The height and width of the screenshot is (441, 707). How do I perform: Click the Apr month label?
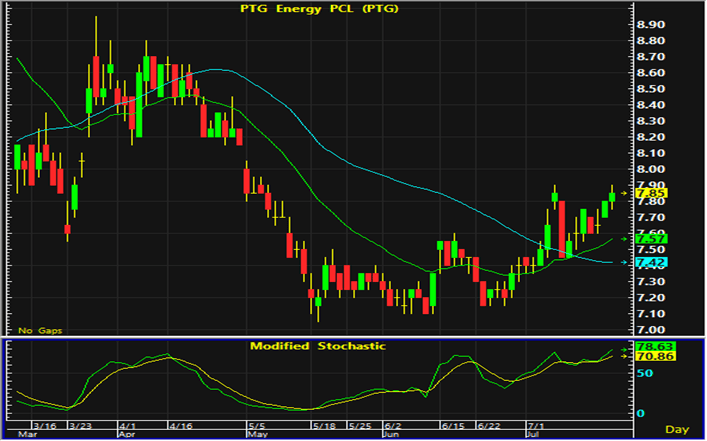point(125,435)
